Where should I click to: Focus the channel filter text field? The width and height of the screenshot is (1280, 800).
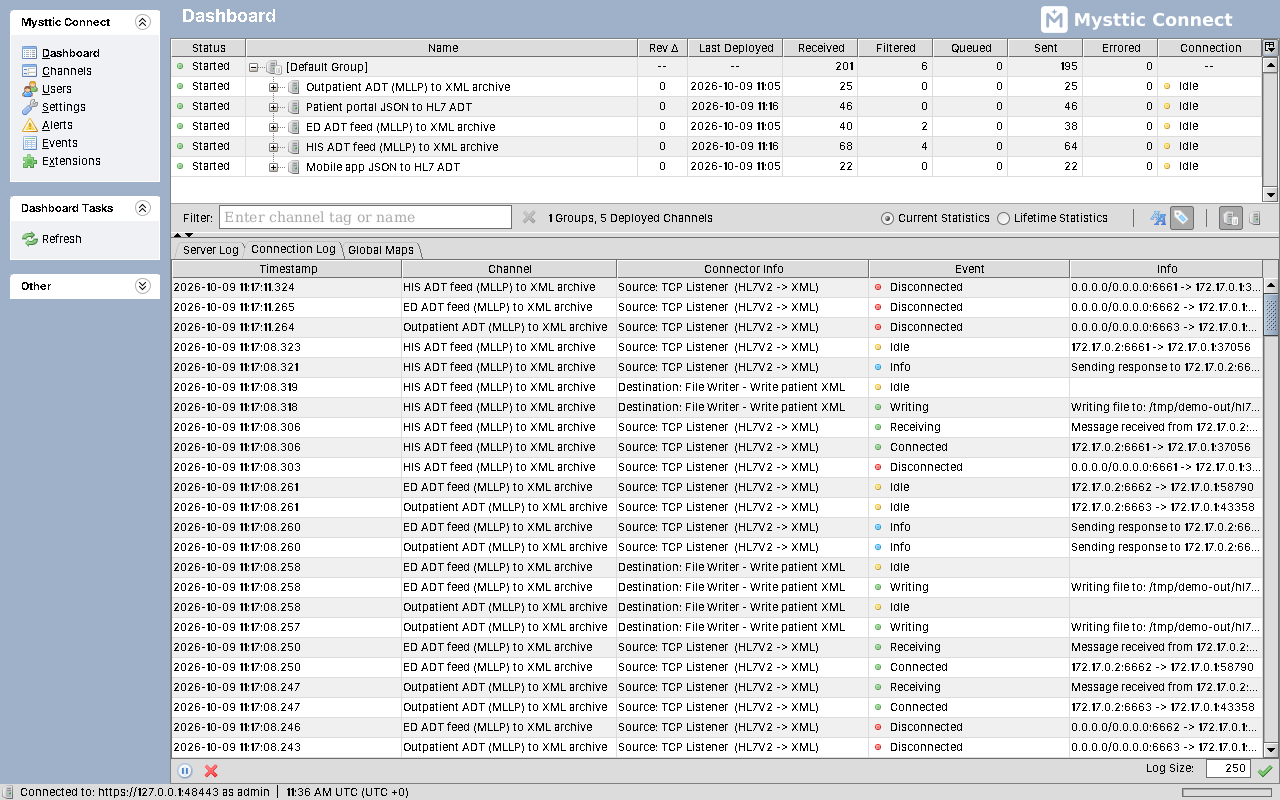point(366,217)
